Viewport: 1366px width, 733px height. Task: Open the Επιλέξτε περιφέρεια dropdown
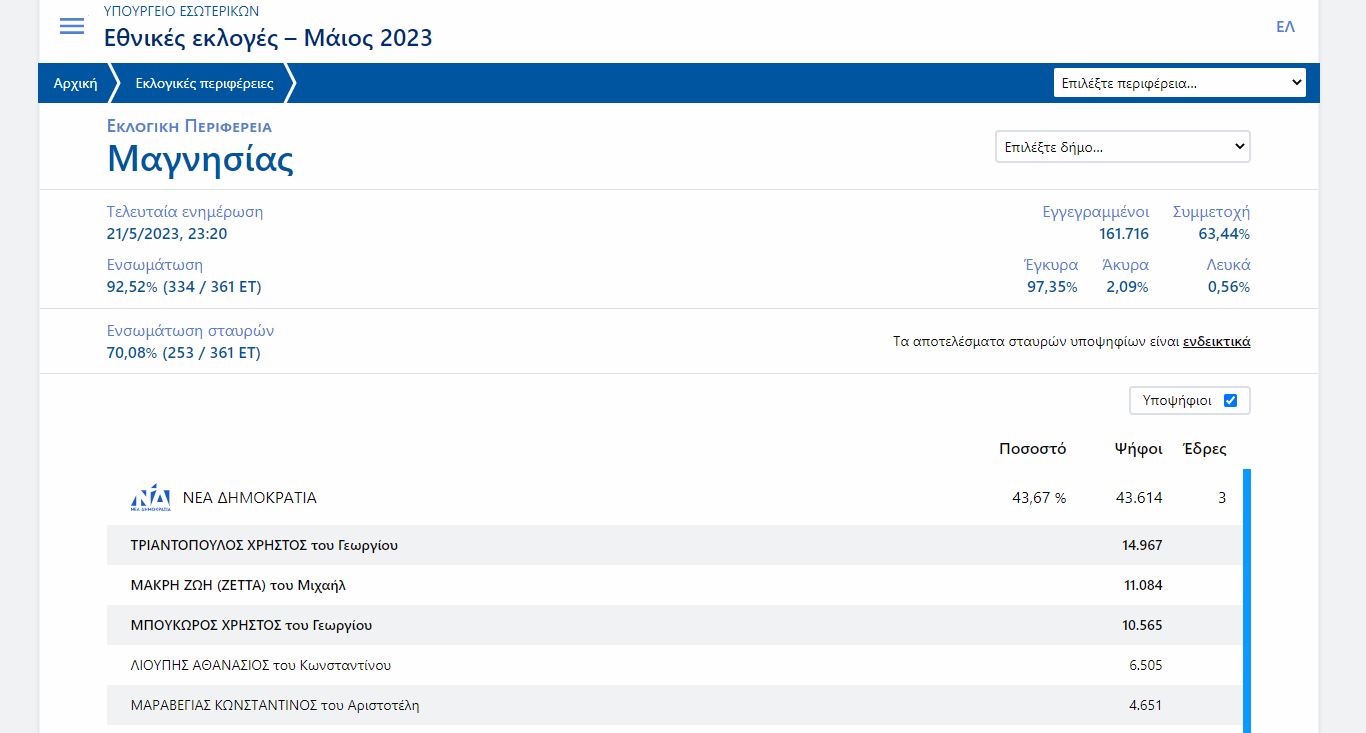click(1180, 83)
